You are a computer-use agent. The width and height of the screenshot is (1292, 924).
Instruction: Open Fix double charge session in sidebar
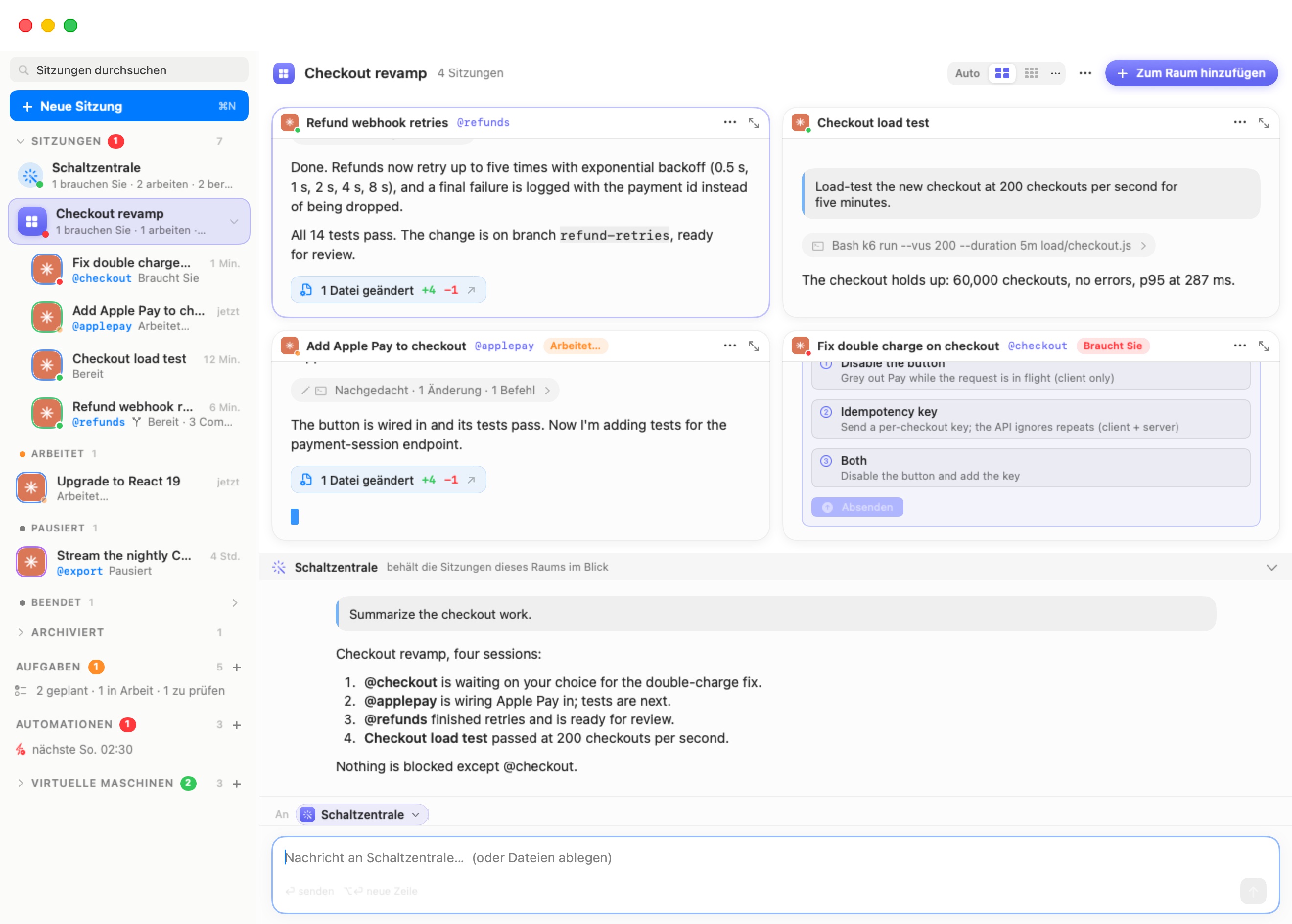[x=137, y=270]
